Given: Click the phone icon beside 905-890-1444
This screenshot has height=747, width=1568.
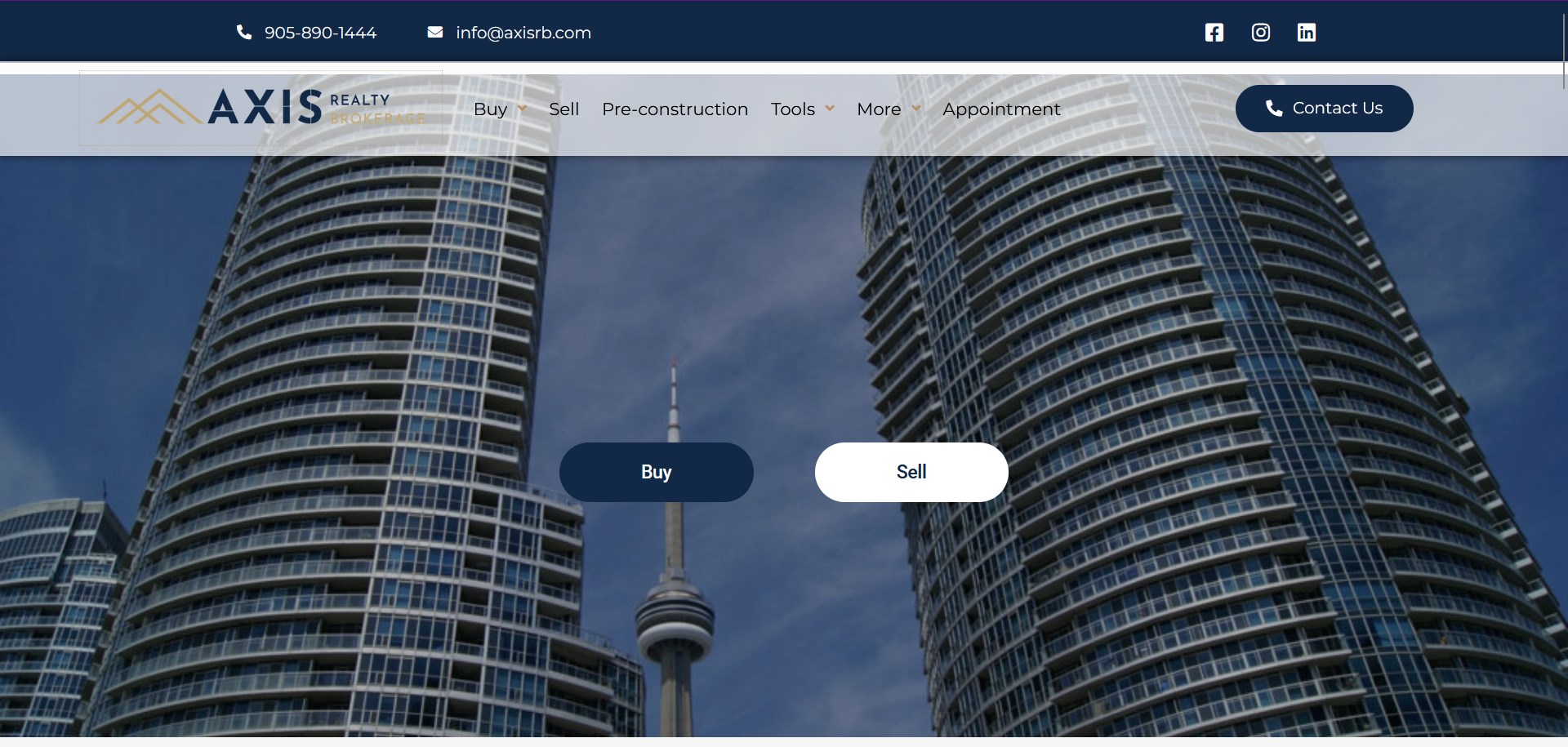Looking at the screenshot, I should [x=244, y=33].
